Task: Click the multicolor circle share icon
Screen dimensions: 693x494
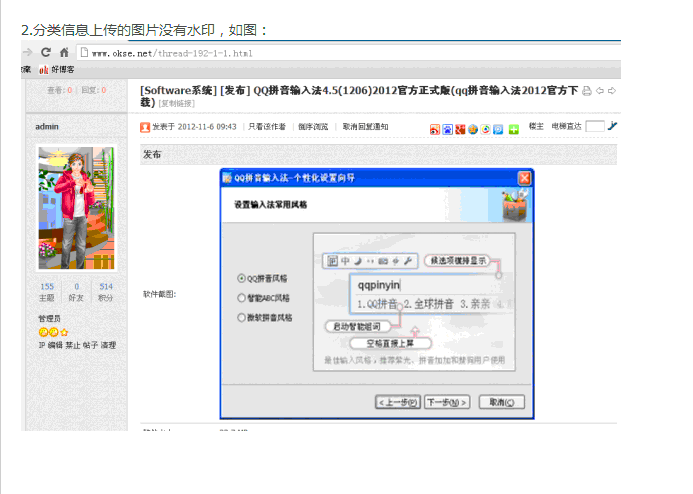Action: (486, 129)
